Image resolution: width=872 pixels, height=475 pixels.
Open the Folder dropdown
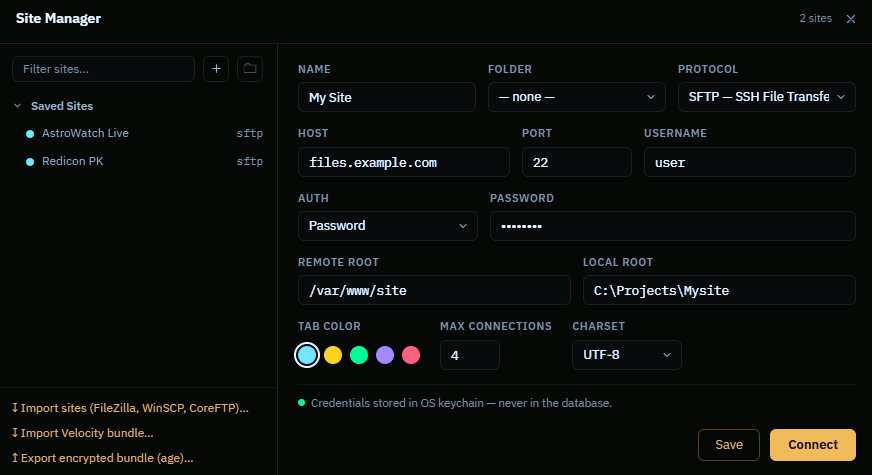[577, 97]
